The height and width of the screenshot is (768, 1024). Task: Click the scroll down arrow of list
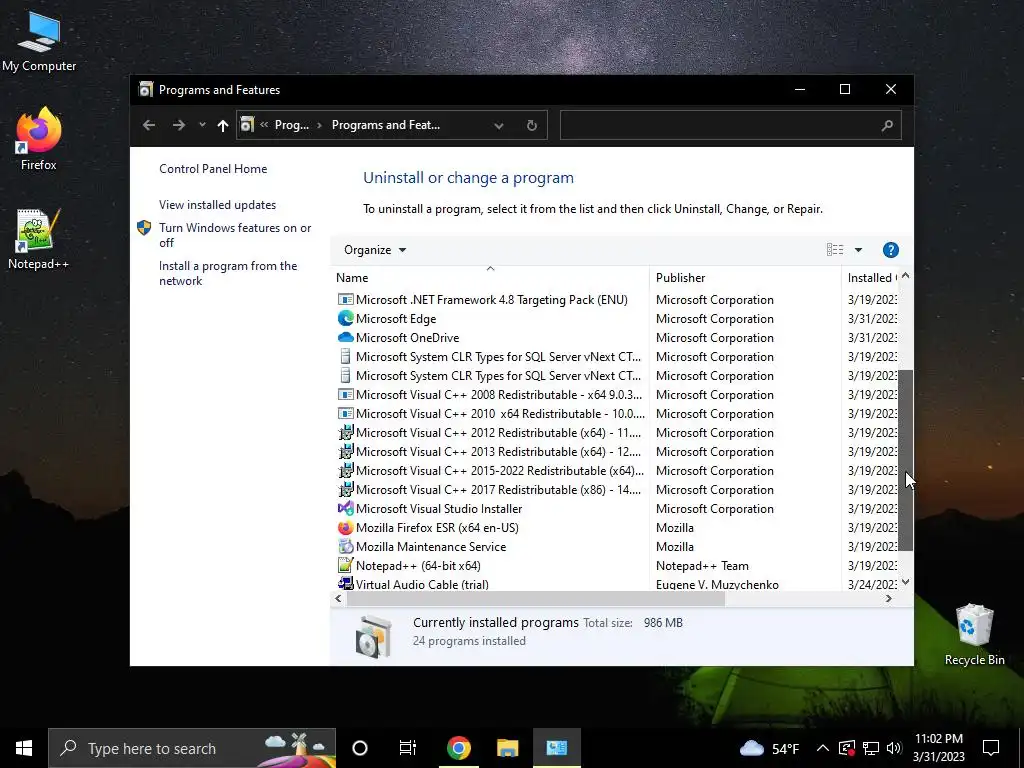pos(905,582)
